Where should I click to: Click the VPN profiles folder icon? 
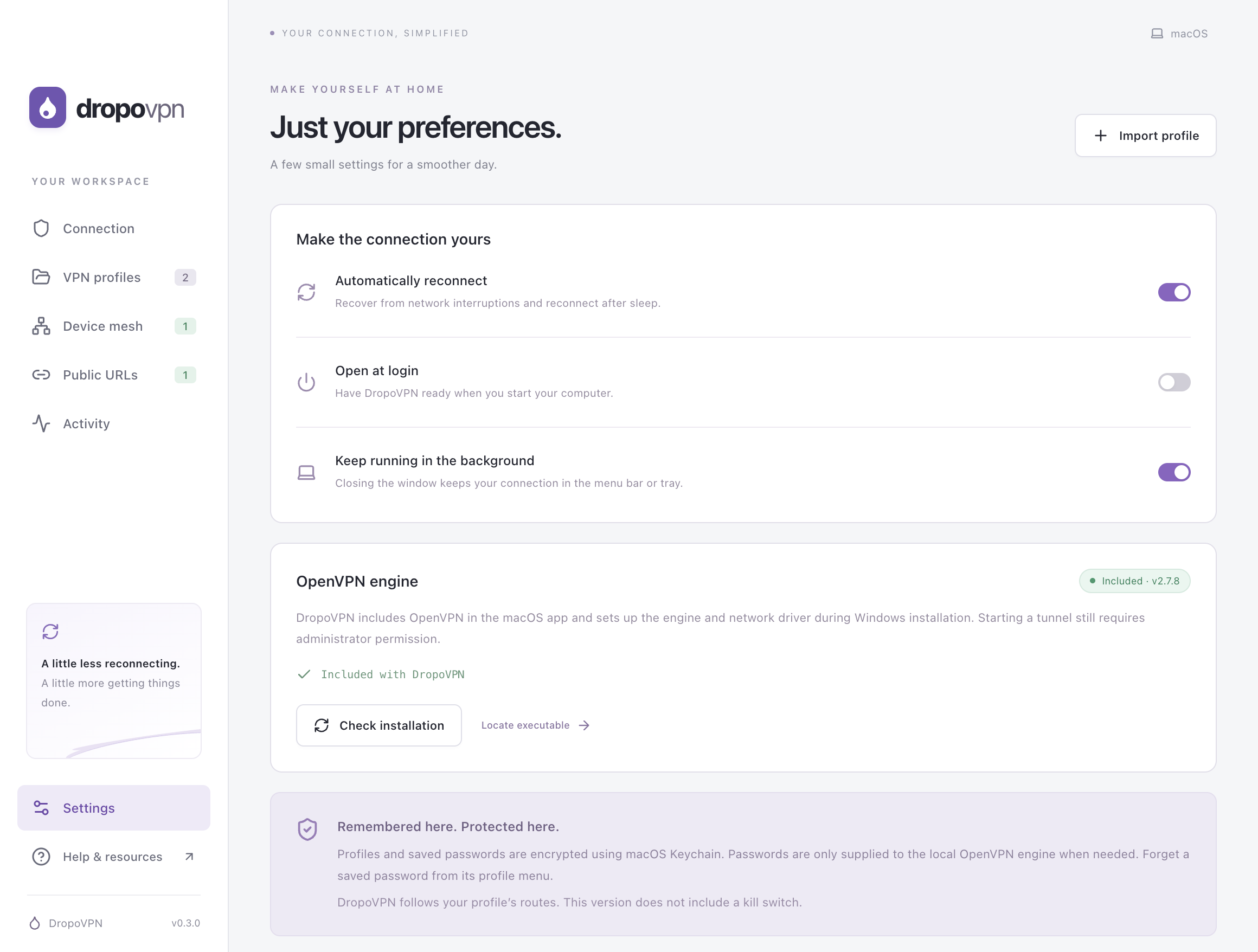41,277
